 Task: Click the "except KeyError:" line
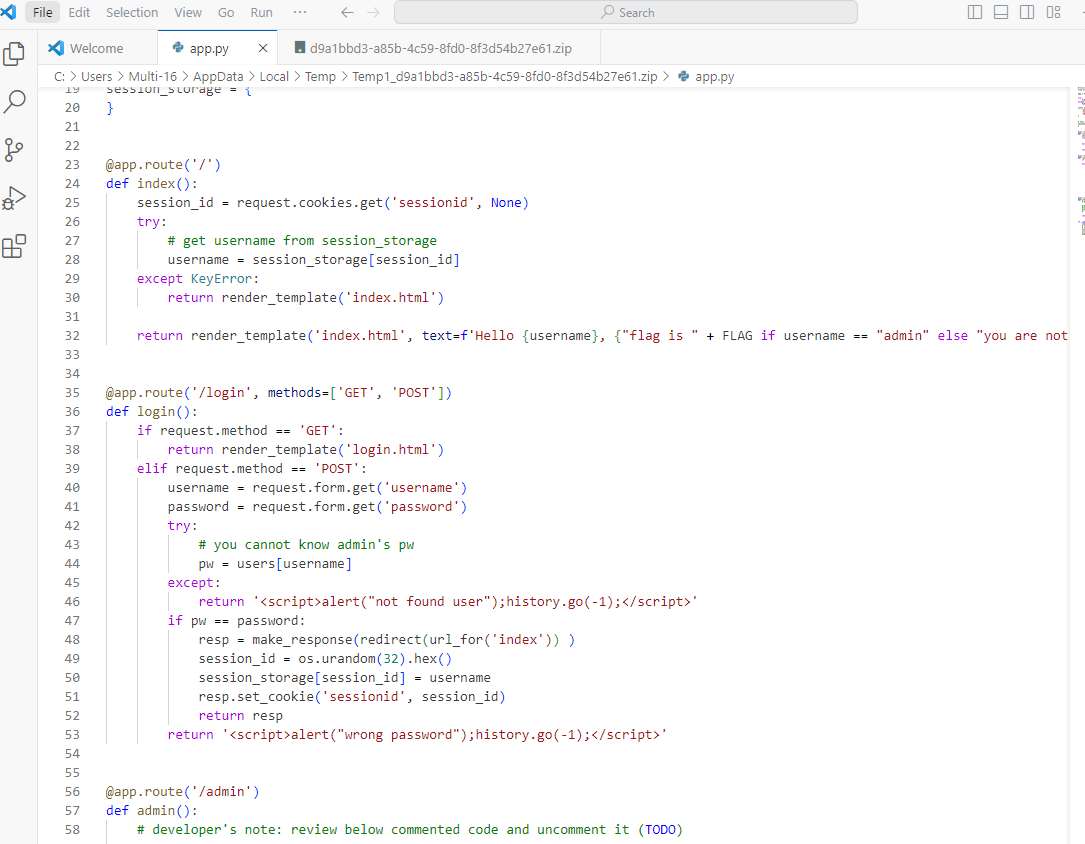pyautogui.click(x=198, y=279)
